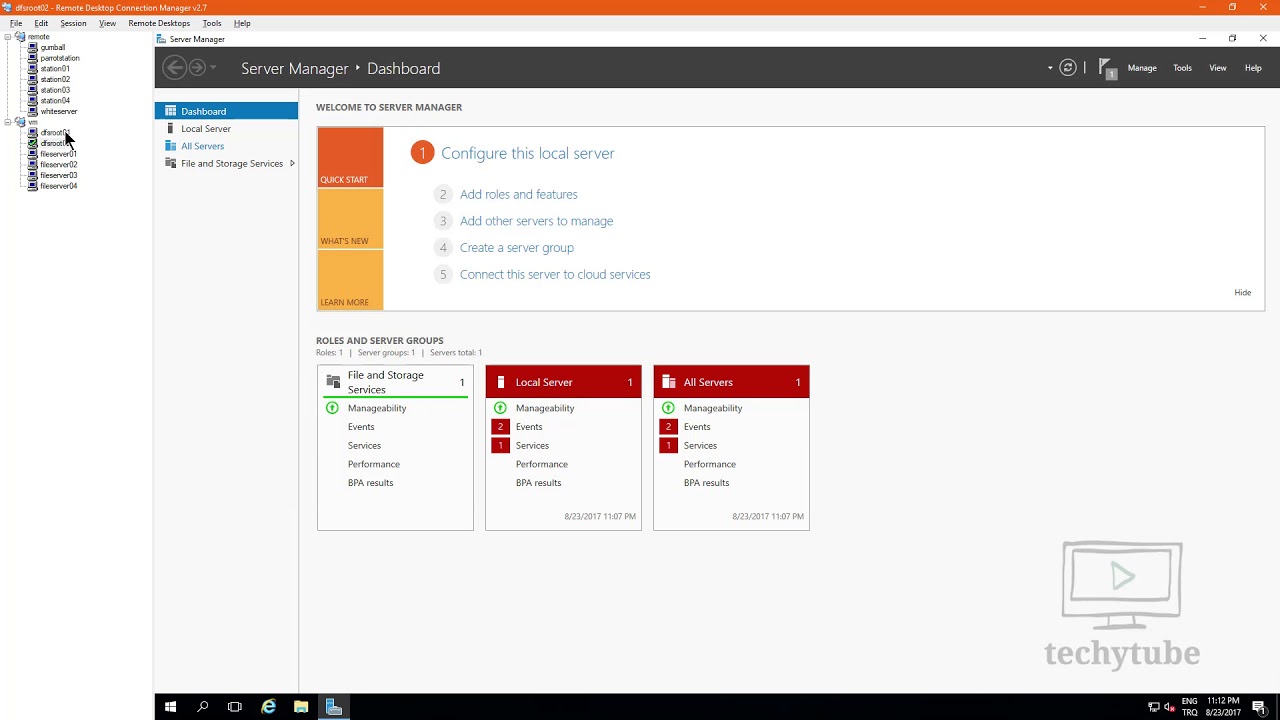Click the File and Storage Services tile header
1280x720 pixels.
click(x=395, y=382)
